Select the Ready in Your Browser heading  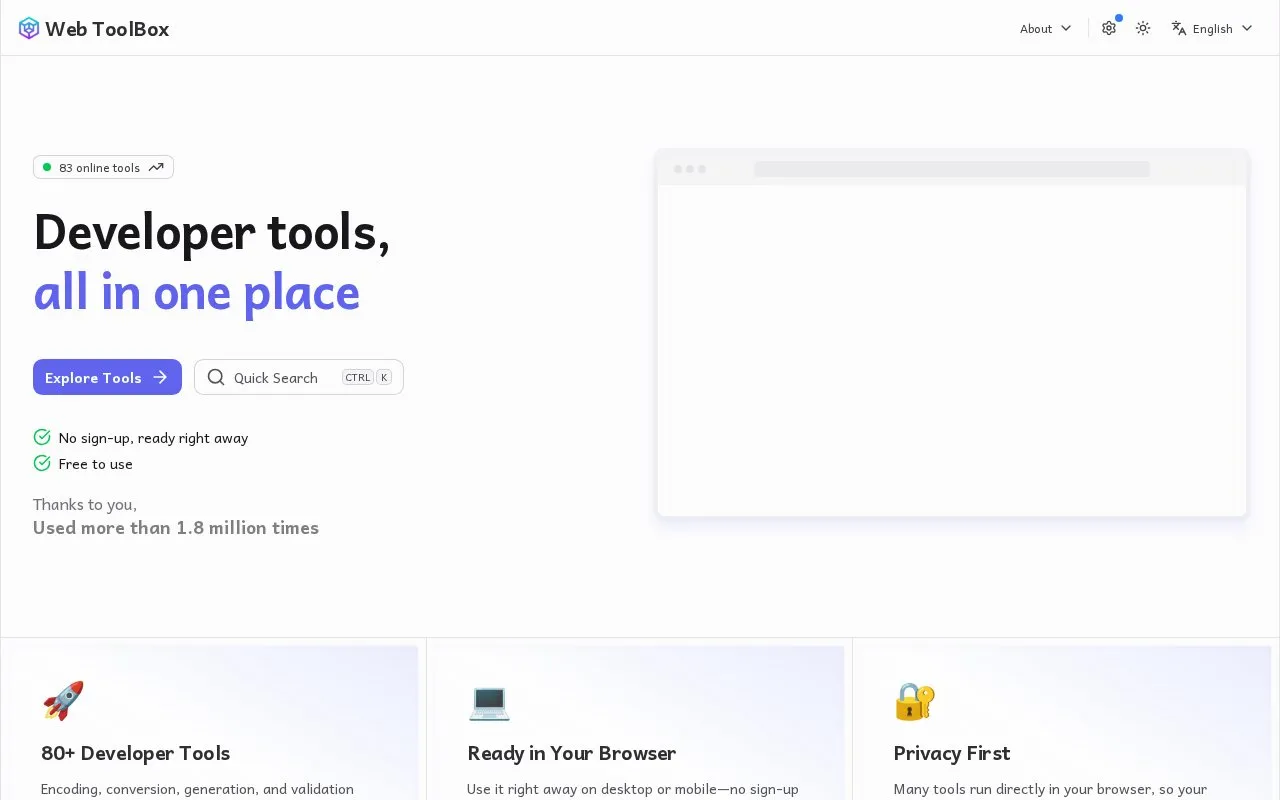tap(572, 753)
